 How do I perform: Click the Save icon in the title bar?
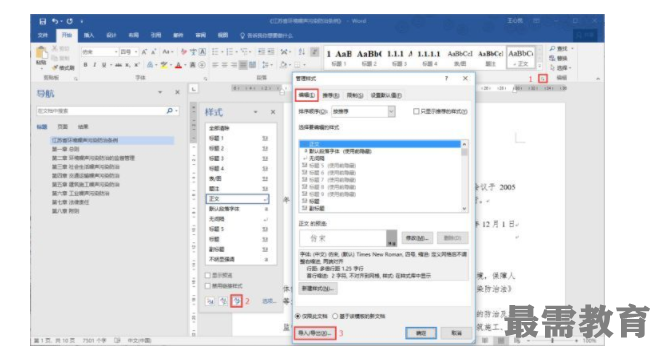42,21
